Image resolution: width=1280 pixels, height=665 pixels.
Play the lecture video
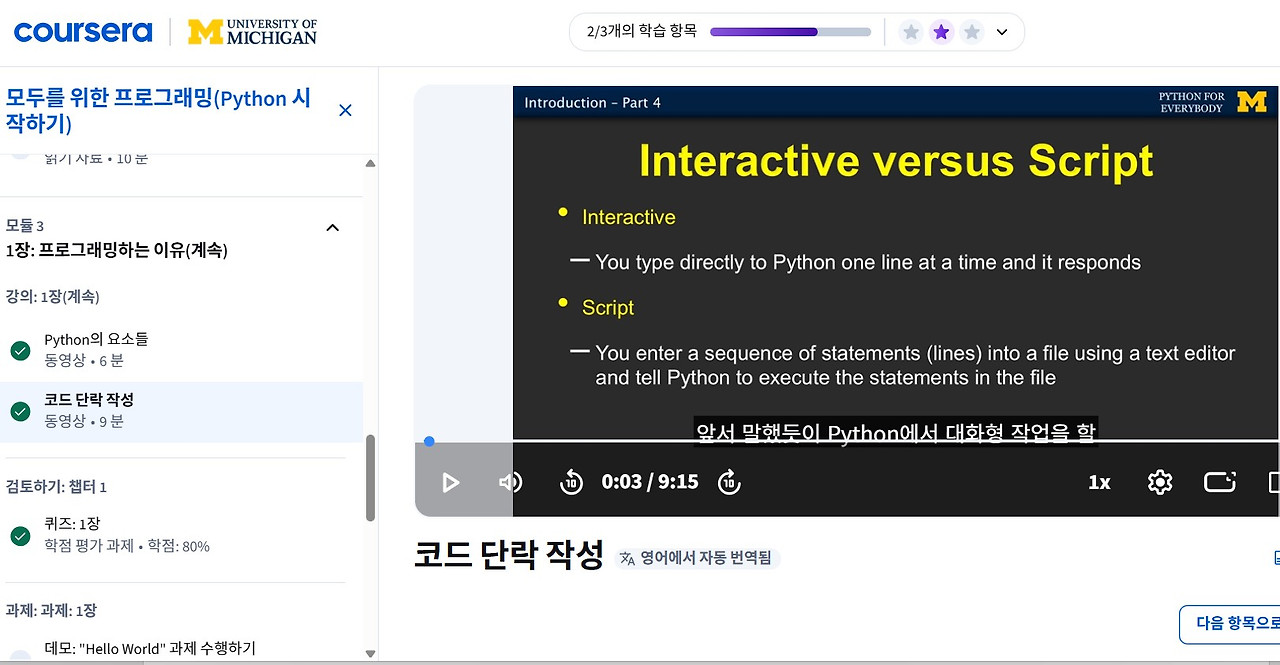[450, 483]
